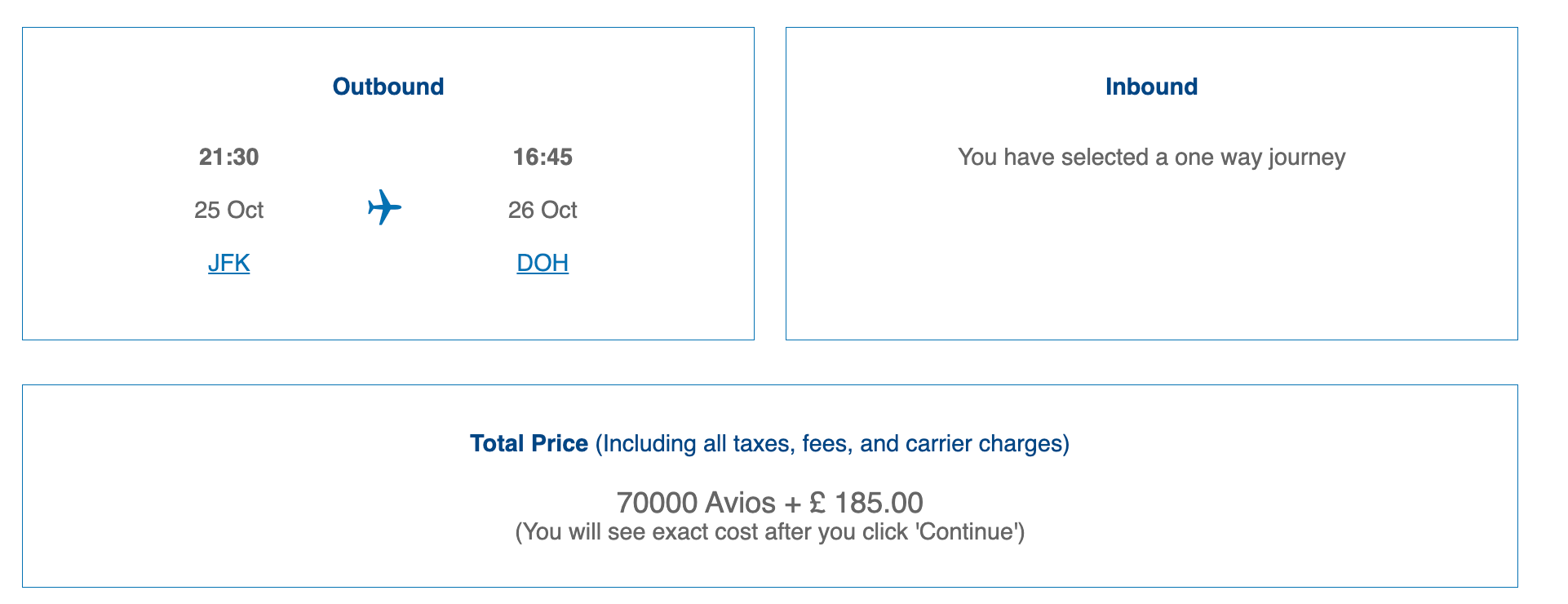Click the bold Total Price label
Screen dimensions: 1568x604
[529, 443]
